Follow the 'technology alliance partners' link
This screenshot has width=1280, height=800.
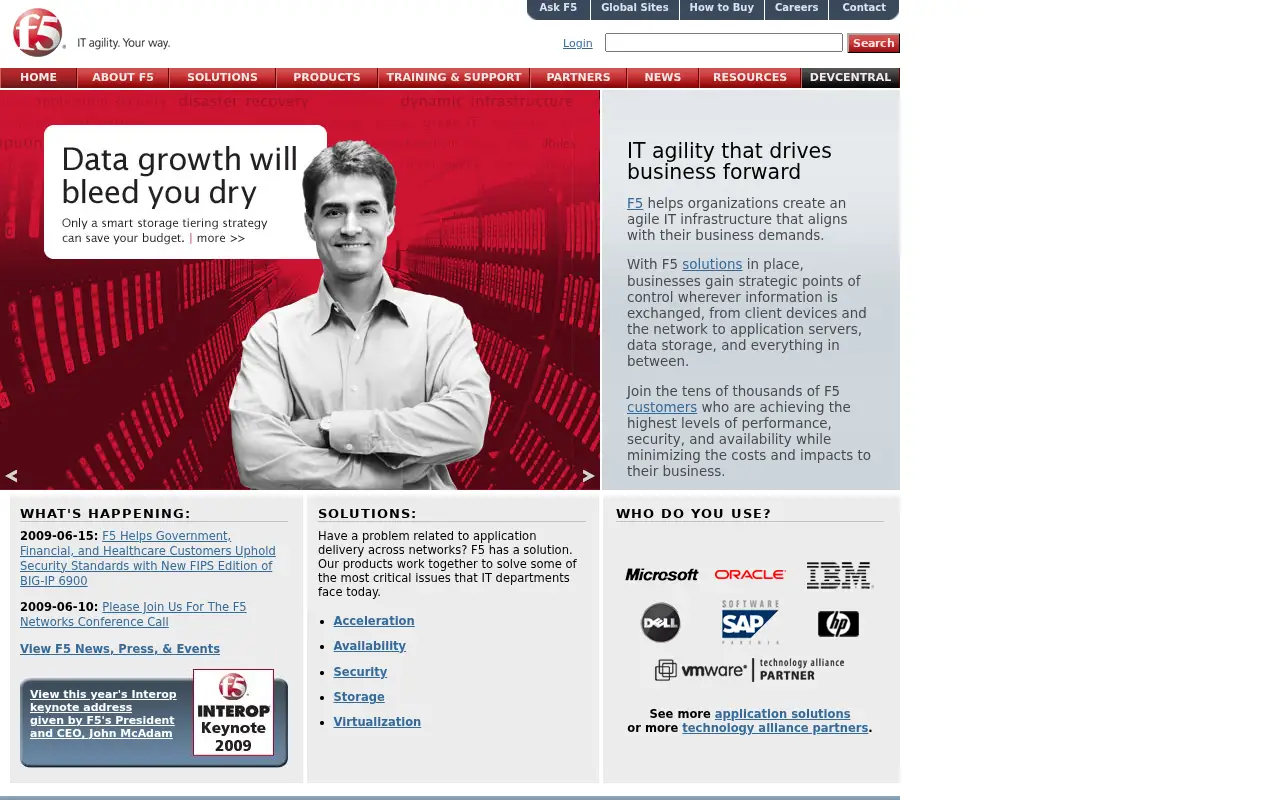pyautogui.click(x=775, y=728)
